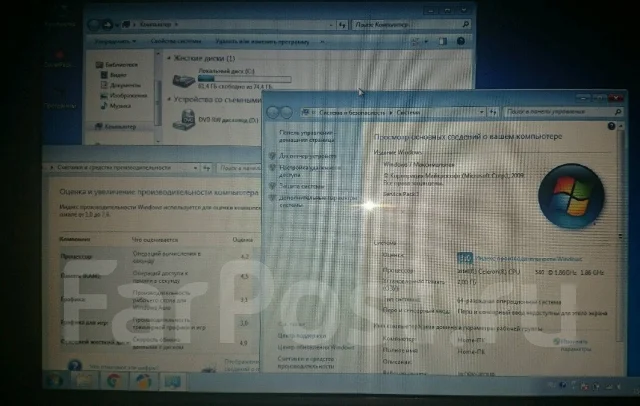Click Компьютер breadcrumb in Explorer address bar
This screenshot has height=406, width=640.
(x=155, y=24)
